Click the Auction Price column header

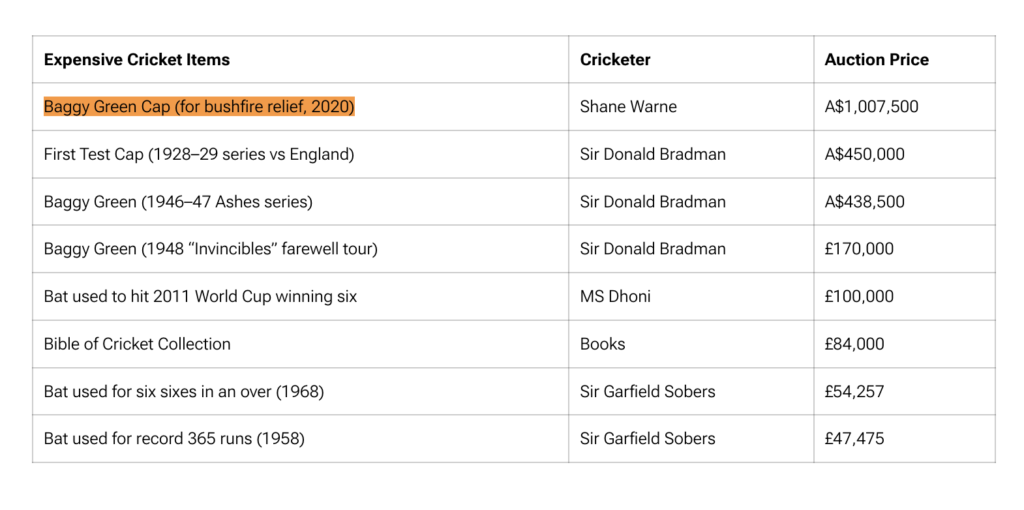[876, 60]
